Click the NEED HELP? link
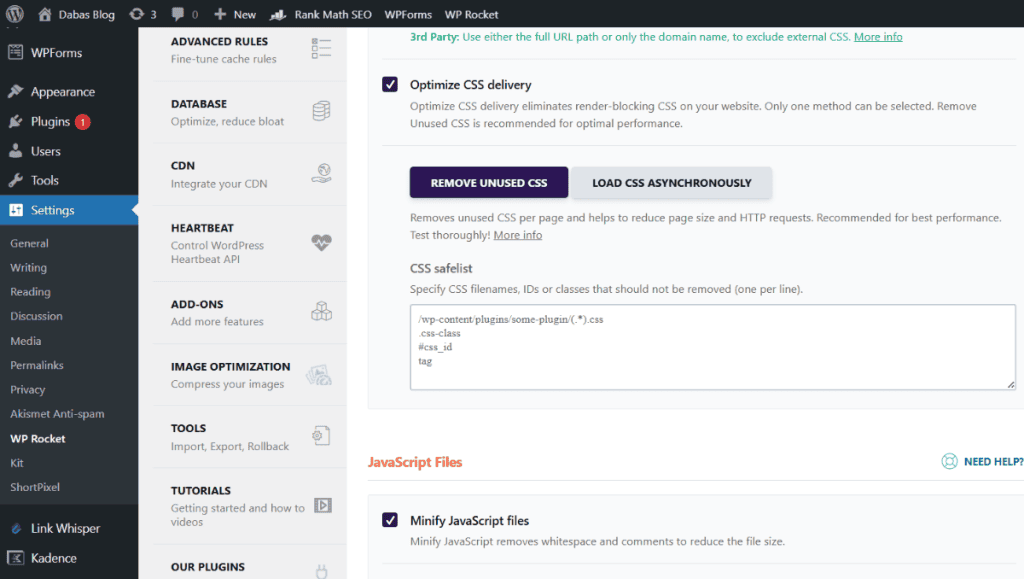 [993, 462]
